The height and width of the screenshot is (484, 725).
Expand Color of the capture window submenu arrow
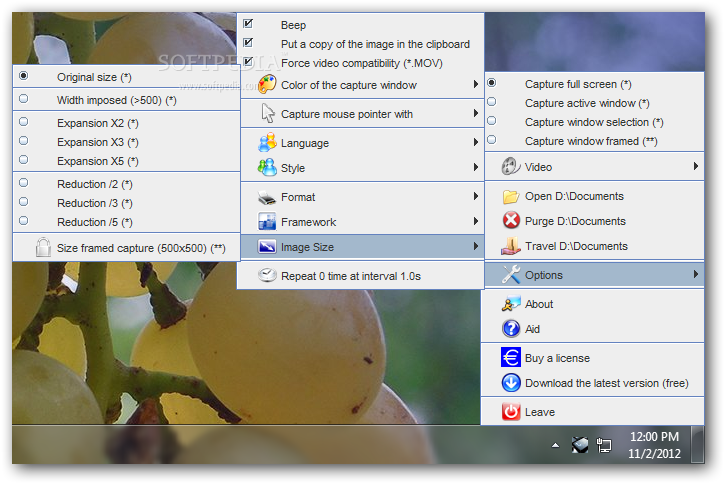pyautogui.click(x=475, y=84)
